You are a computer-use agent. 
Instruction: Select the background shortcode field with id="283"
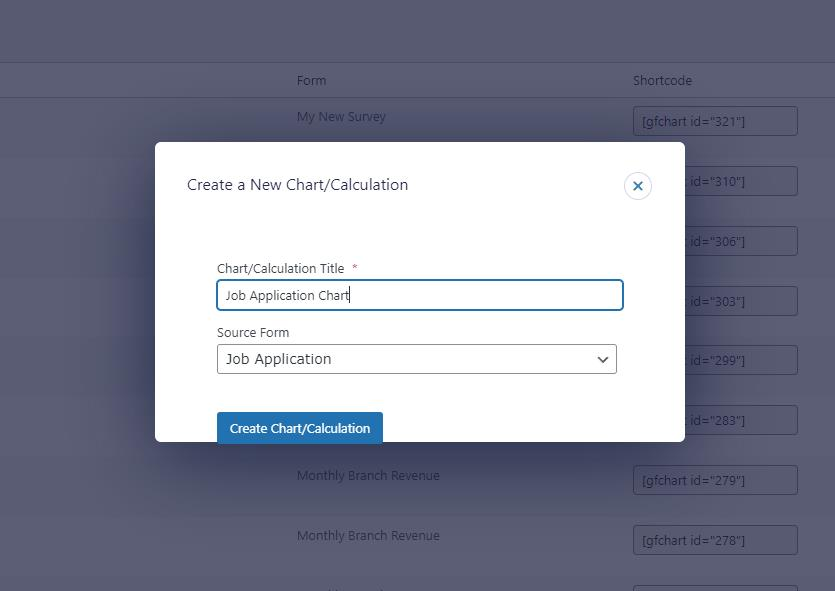click(741, 420)
